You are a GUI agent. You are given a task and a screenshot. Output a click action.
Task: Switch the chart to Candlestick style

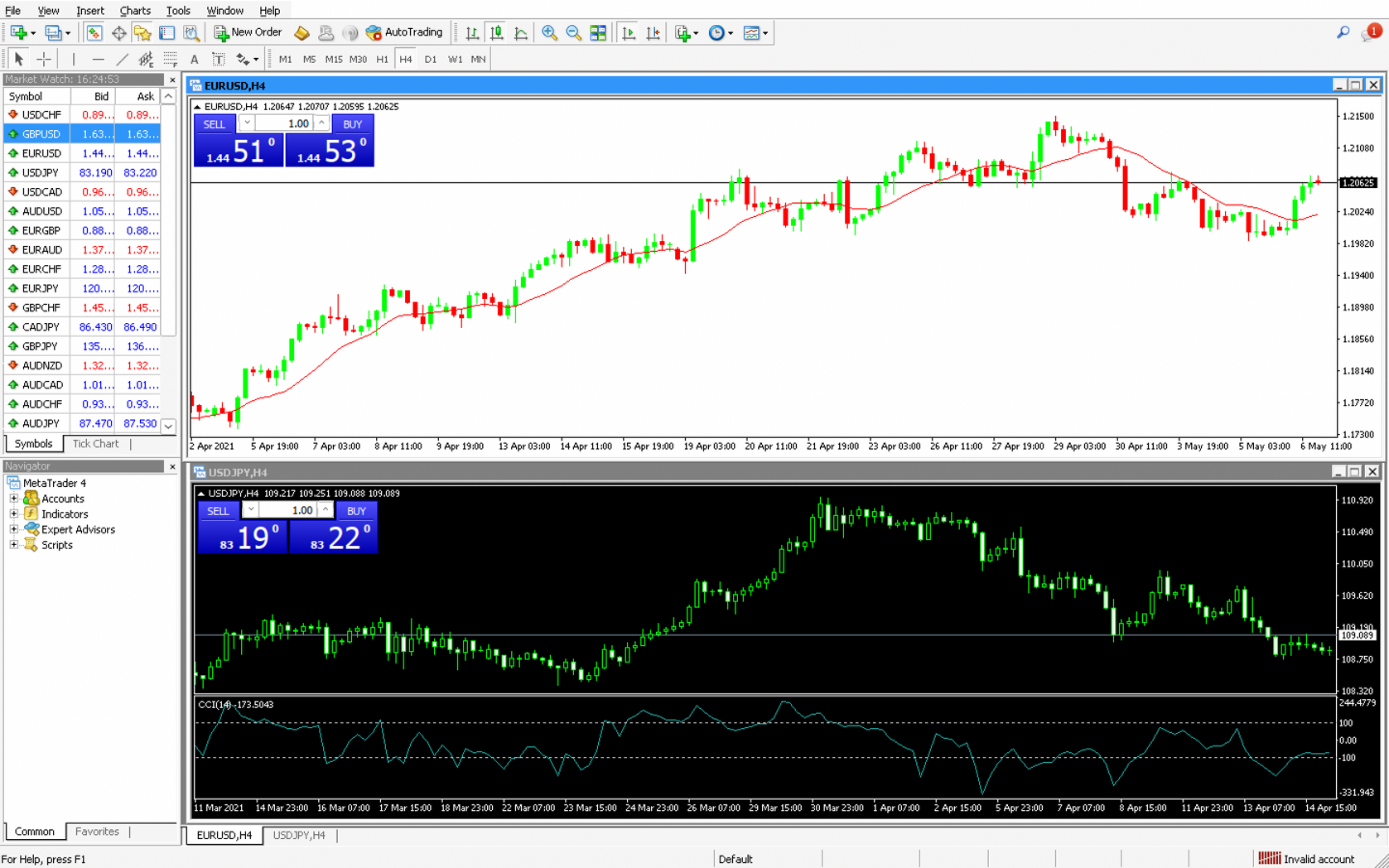coord(496,32)
